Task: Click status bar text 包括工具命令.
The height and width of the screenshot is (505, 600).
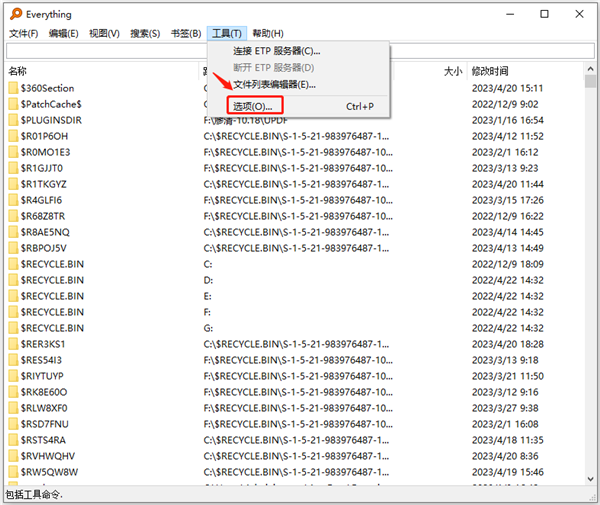Action: (x=34, y=495)
